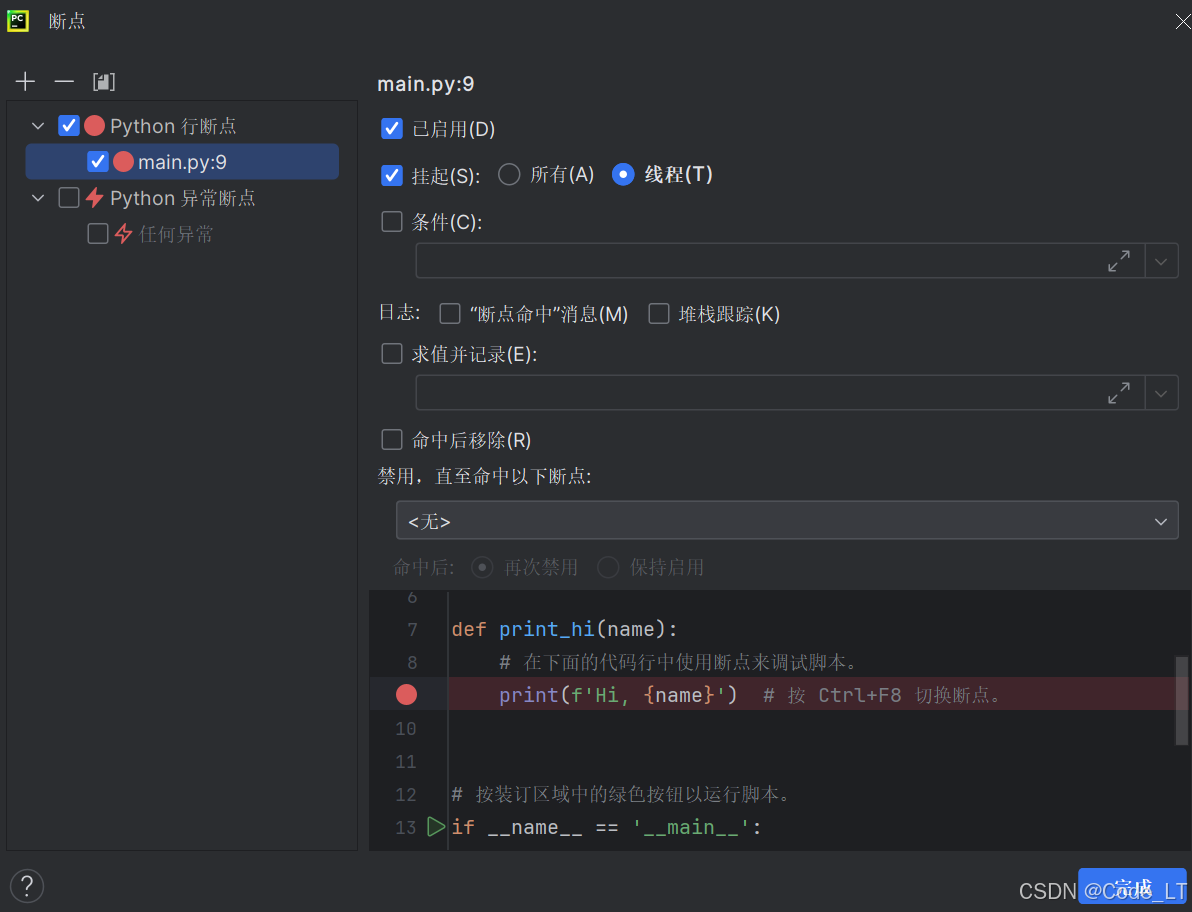Click the red breakpoint dot in code gutter
Image resolution: width=1192 pixels, height=912 pixels.
(x=407, y=695)
